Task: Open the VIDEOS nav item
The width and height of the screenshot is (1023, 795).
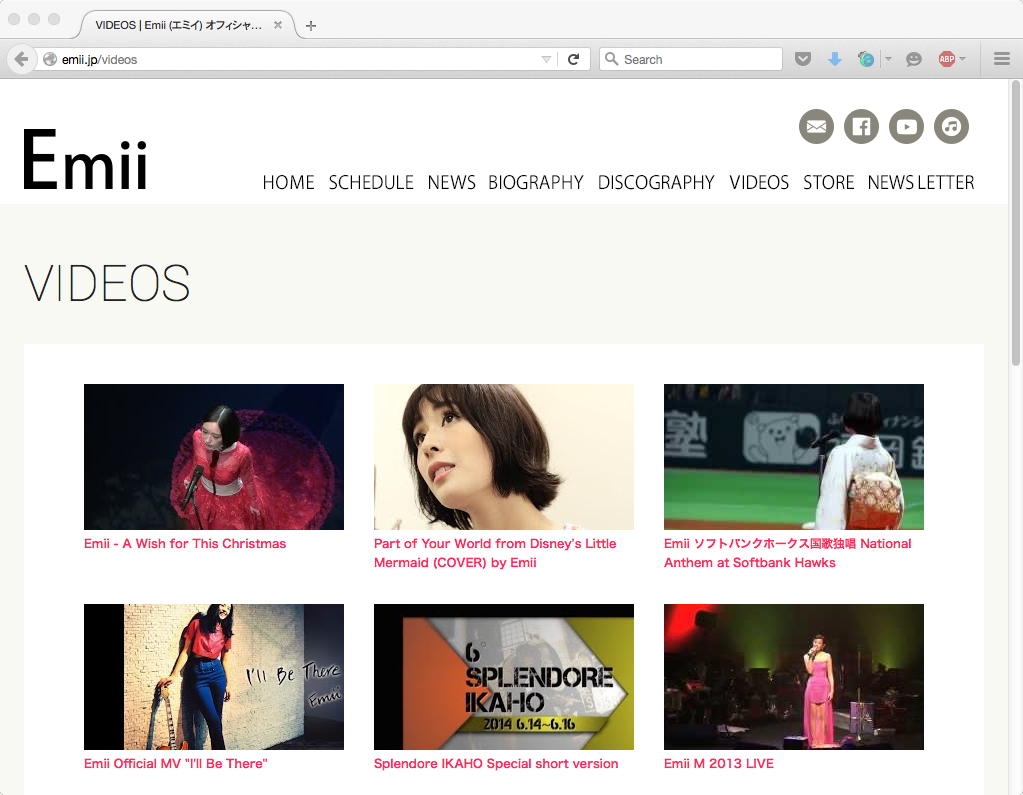Action: coord(759,182)
